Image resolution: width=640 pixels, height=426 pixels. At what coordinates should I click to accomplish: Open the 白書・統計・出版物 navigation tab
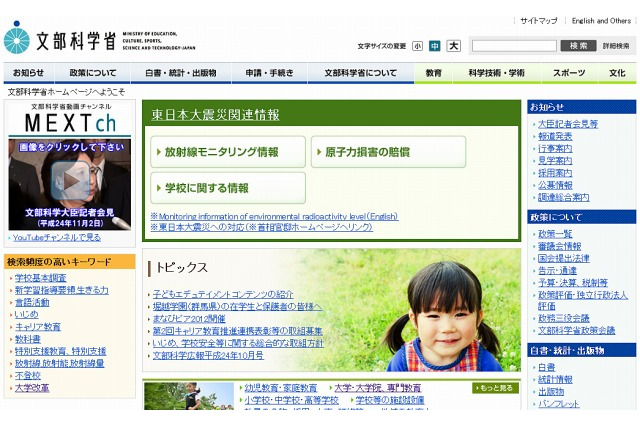(x=181, y=73)
